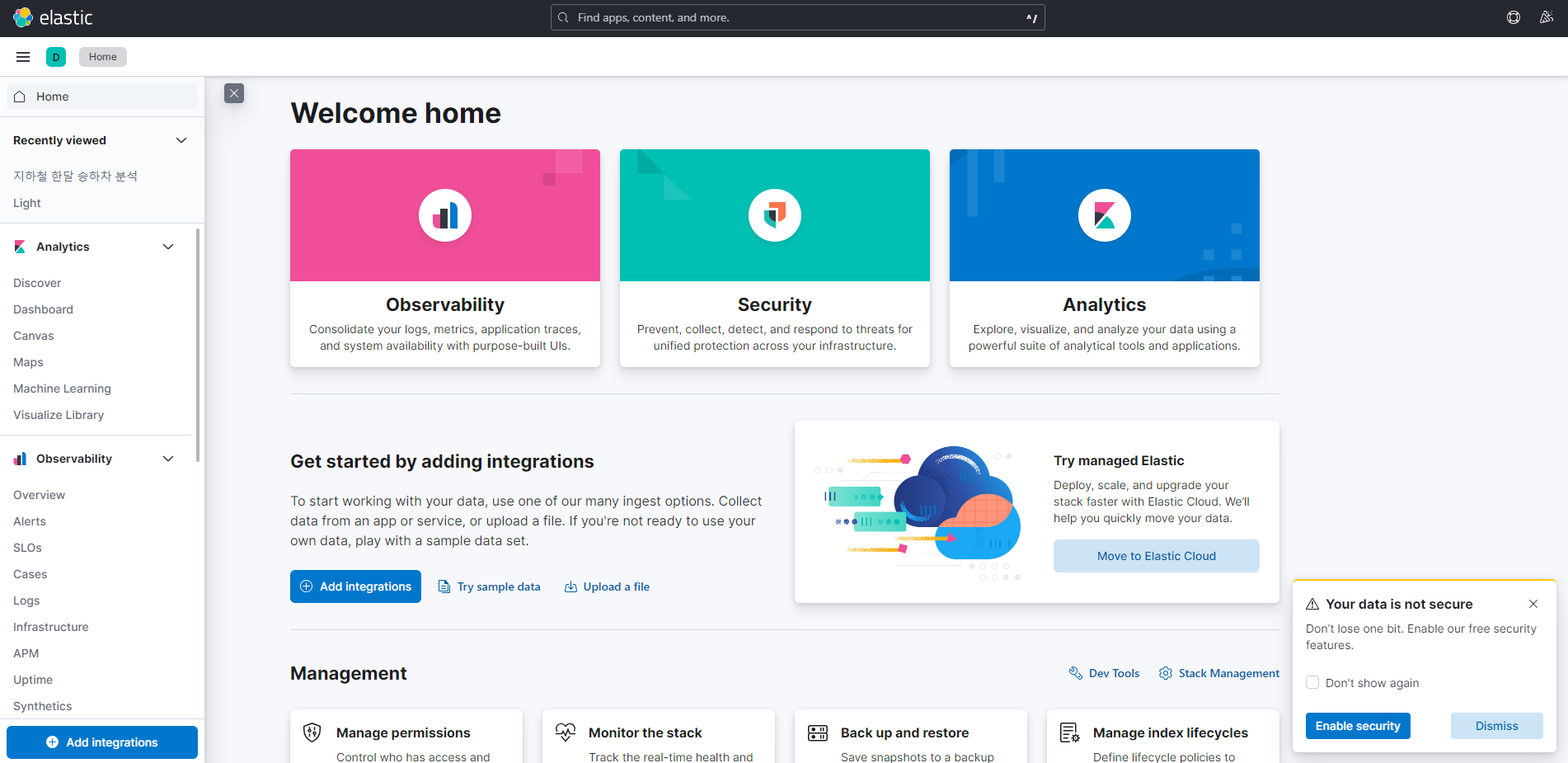Click the Home icon in sidebar

tap(20, 97)
